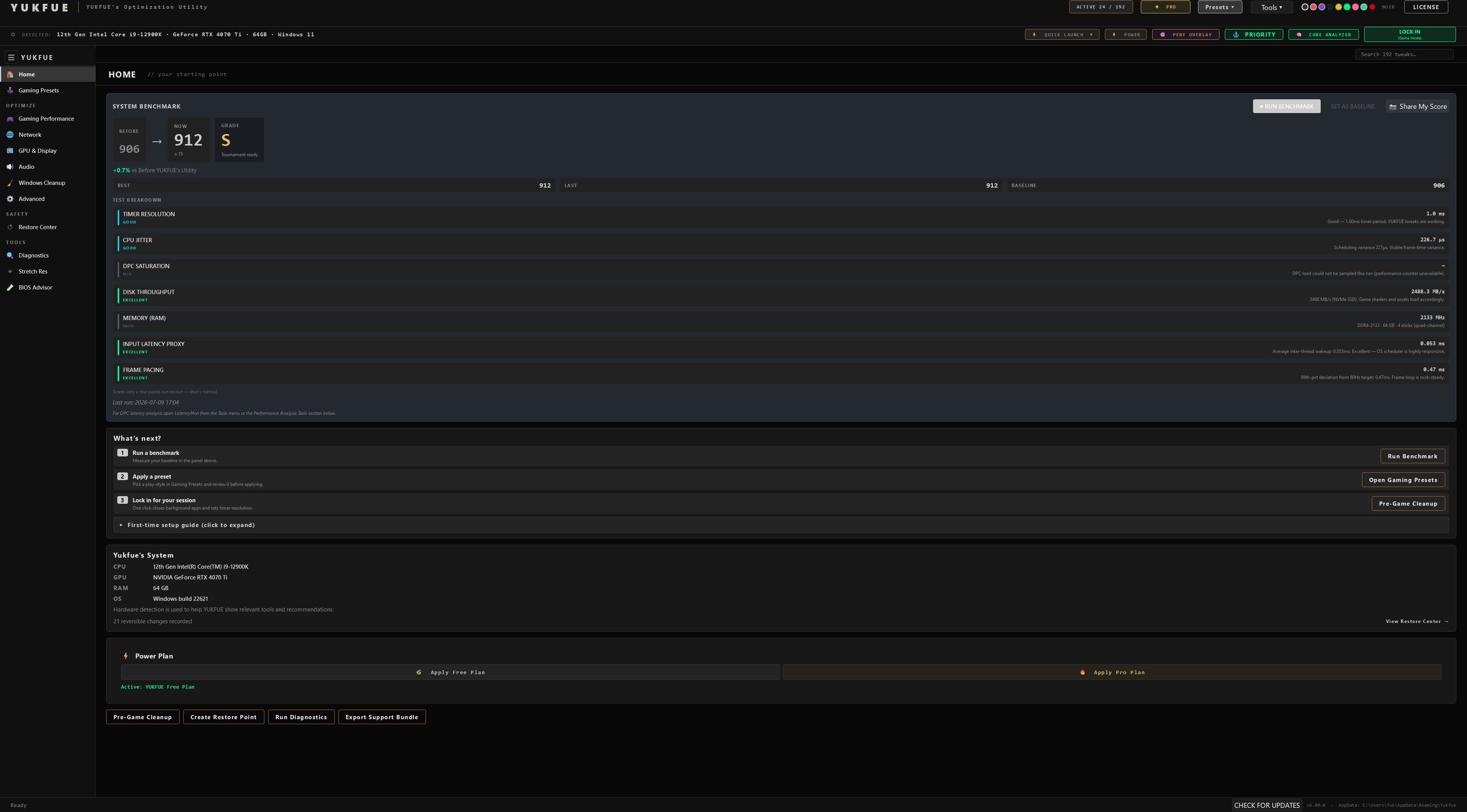The height and width of the screenshot is (812, 1467).
Task: Choose the dark square theme swatch
Action: tap(1330, 7)
